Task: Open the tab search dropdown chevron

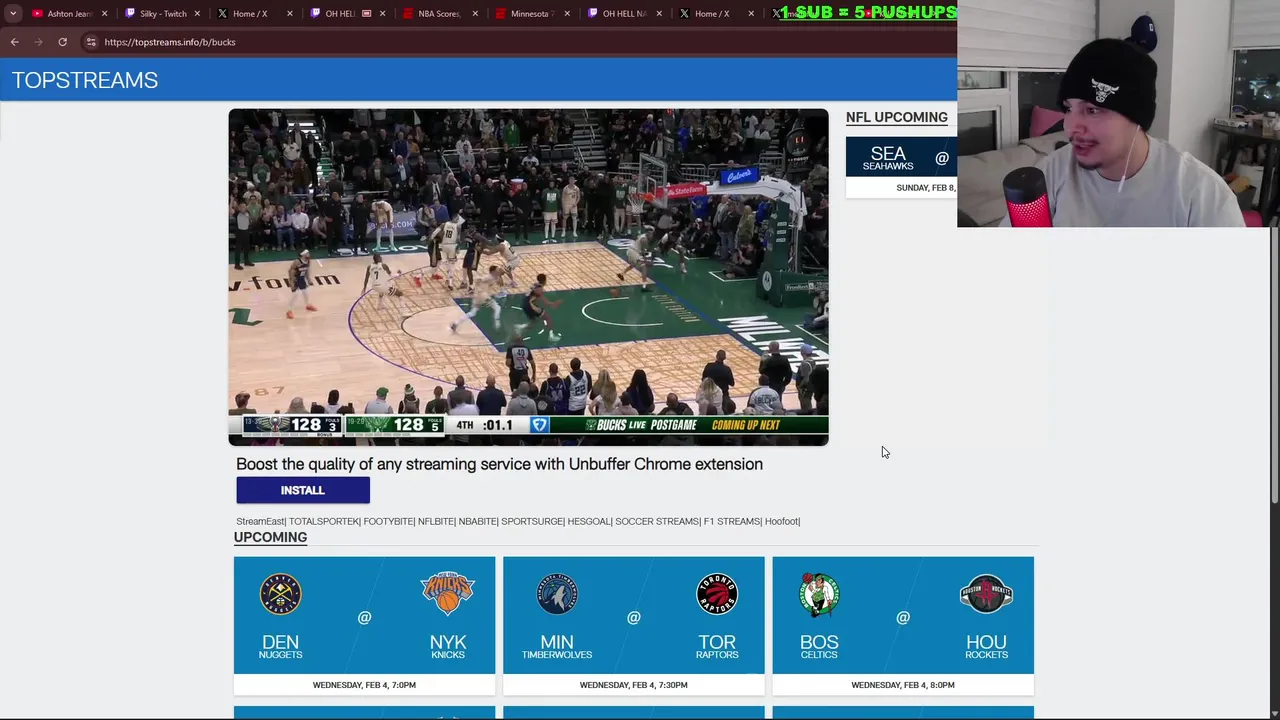Action: (x=13, y=14)
